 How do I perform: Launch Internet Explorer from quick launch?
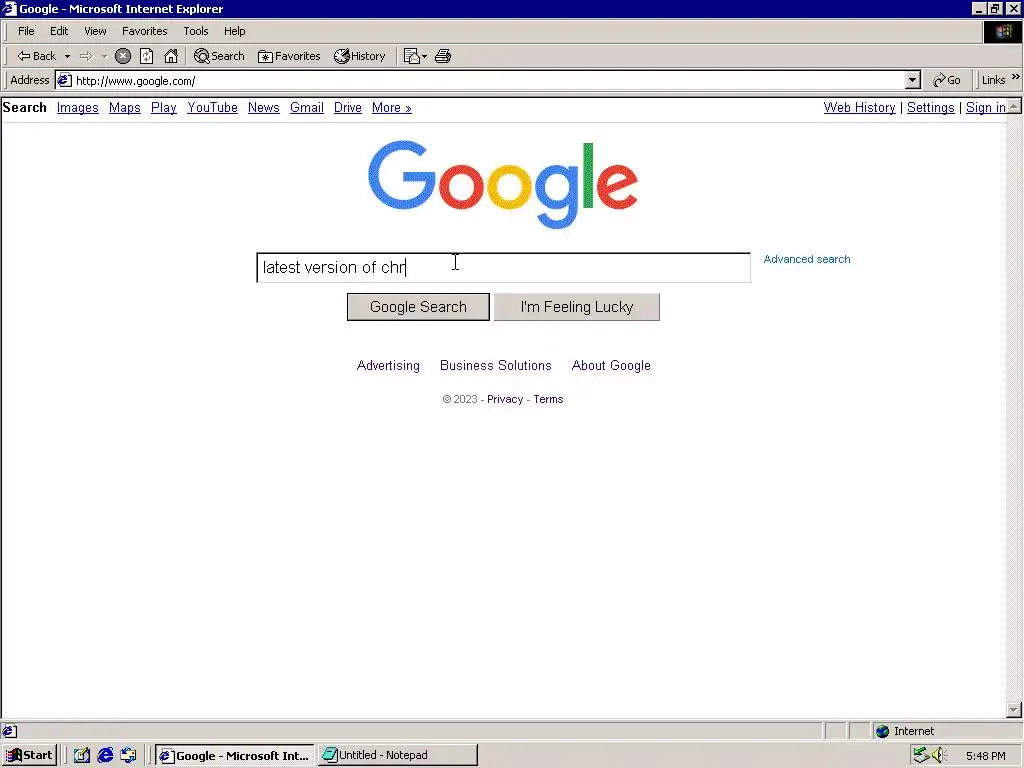click(x=105, y=756)
